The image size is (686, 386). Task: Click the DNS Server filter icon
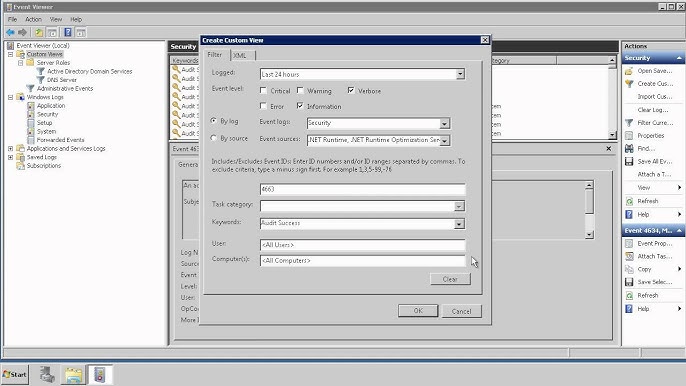41,80
